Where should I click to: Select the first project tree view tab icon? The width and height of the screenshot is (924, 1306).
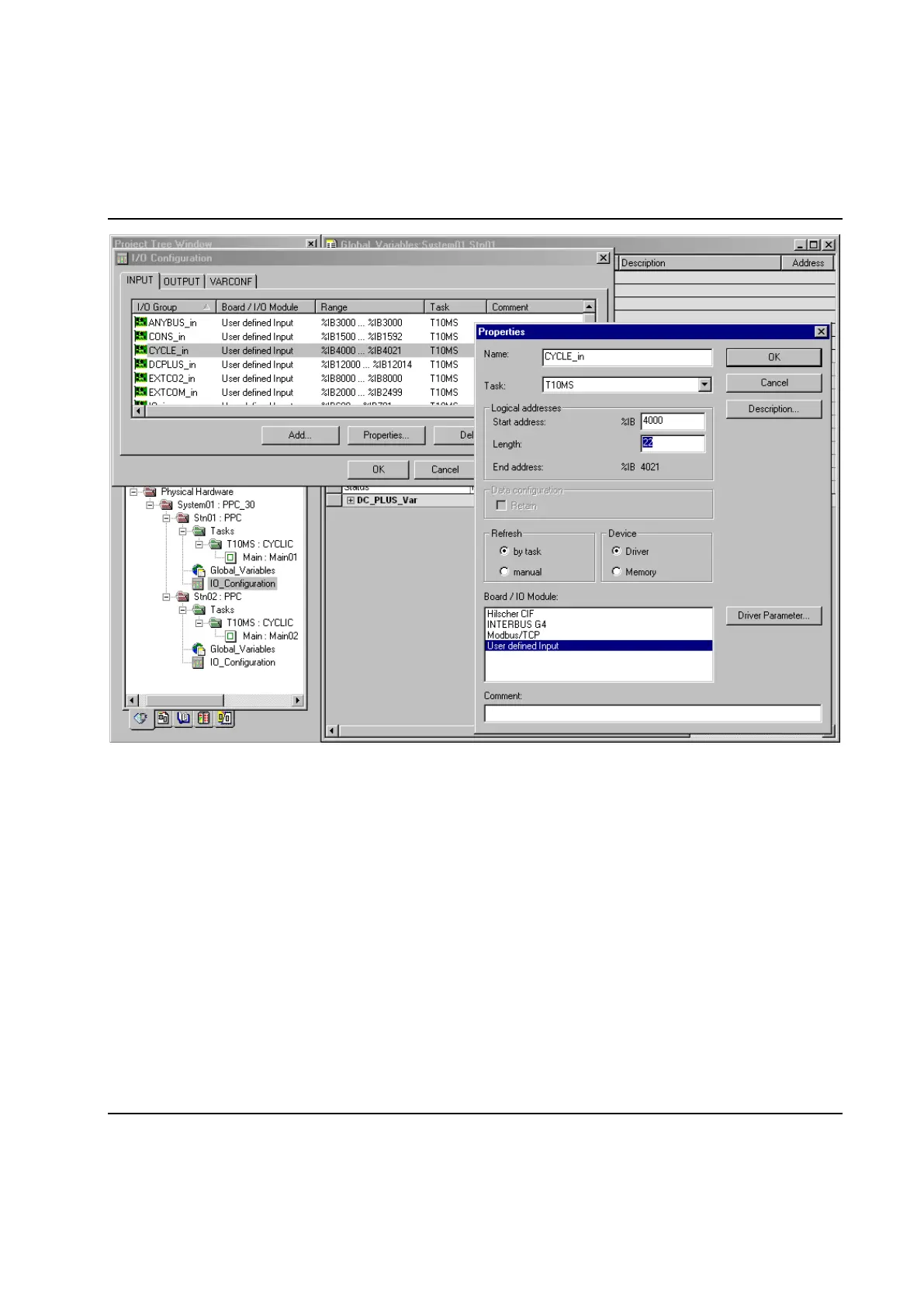pyautogui.click(x=140, y=719)
